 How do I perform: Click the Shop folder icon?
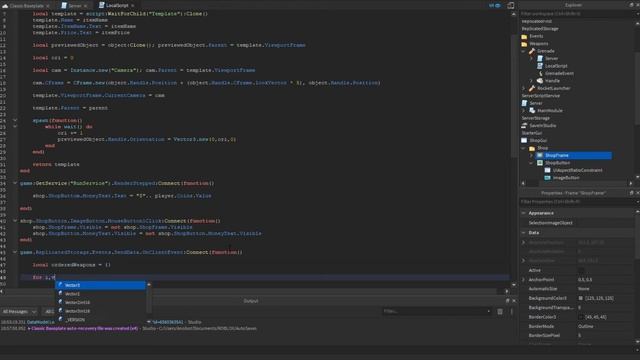pos(532,148)
